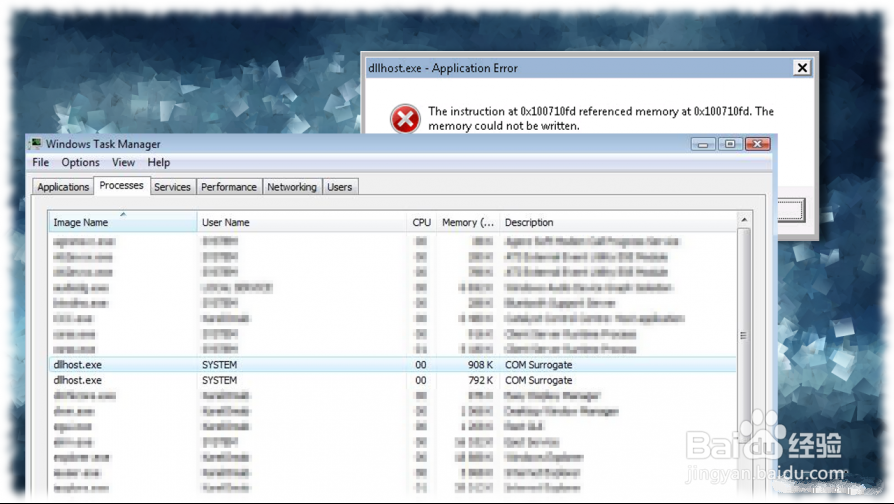This screenshot has width=894, height=504.
Task: Click SYSTEM user of 792 K row
Action: coord(220,380)
